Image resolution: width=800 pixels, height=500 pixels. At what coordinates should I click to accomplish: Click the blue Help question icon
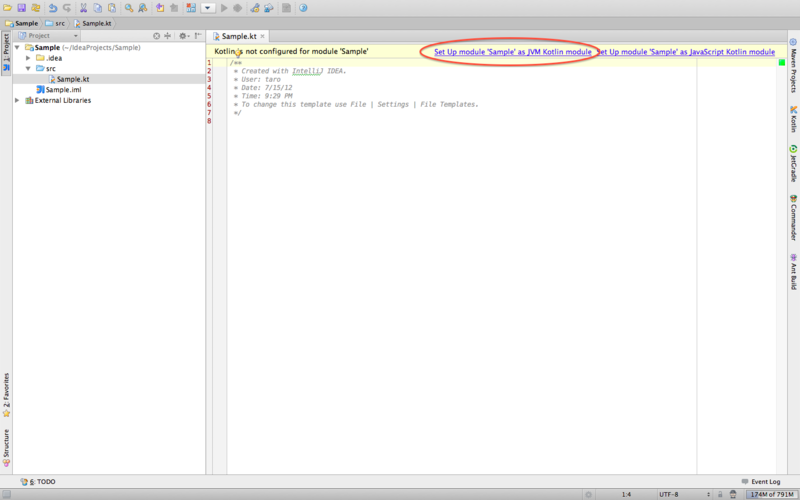point(303,8)
